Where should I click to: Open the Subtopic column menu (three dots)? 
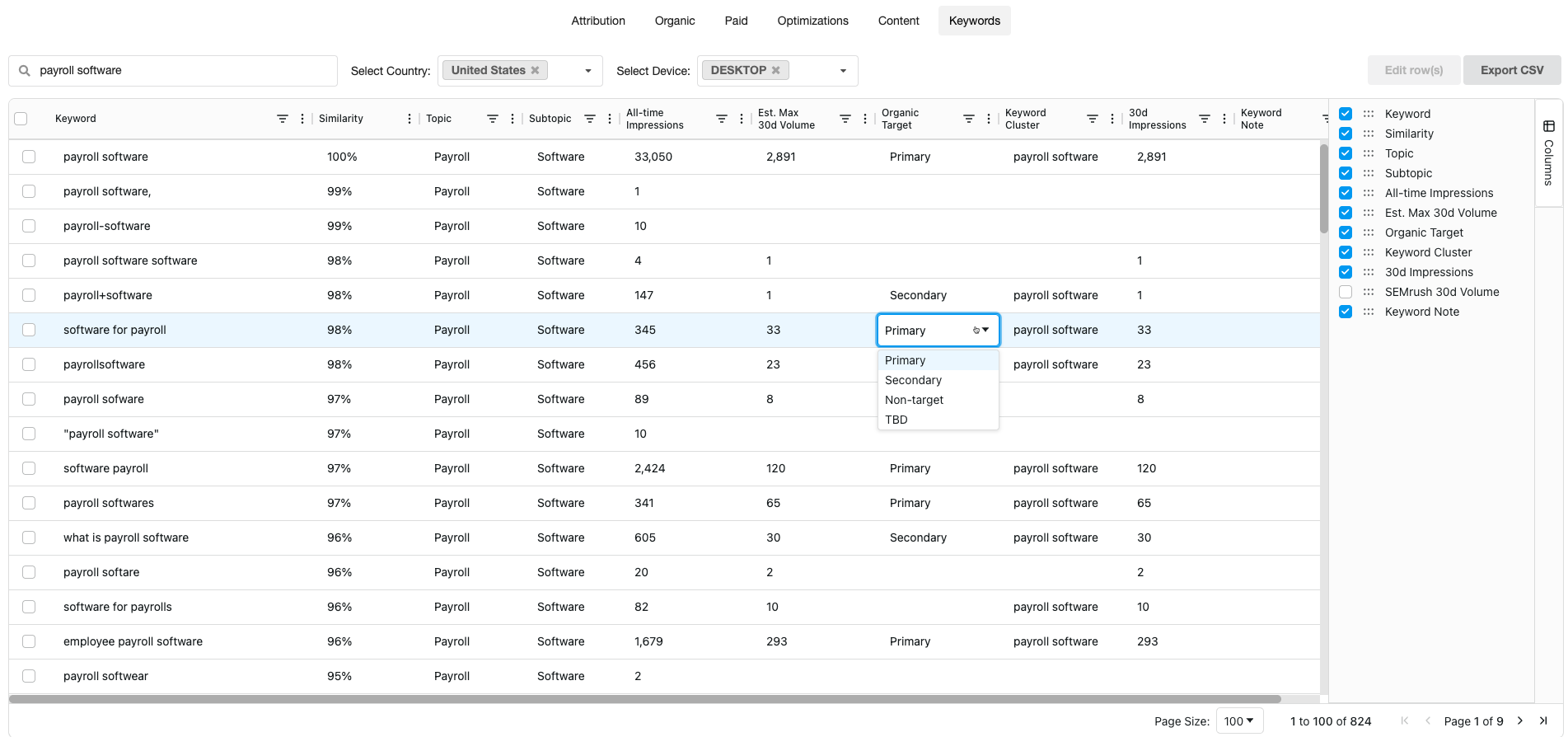[610, 119]
